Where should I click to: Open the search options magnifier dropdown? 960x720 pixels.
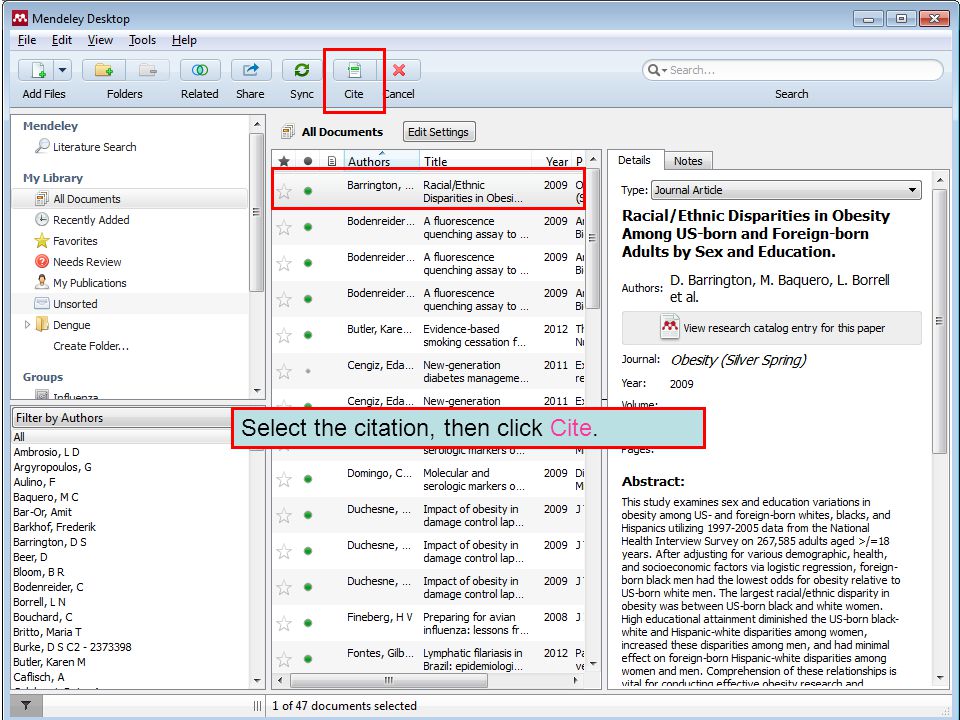657,70
